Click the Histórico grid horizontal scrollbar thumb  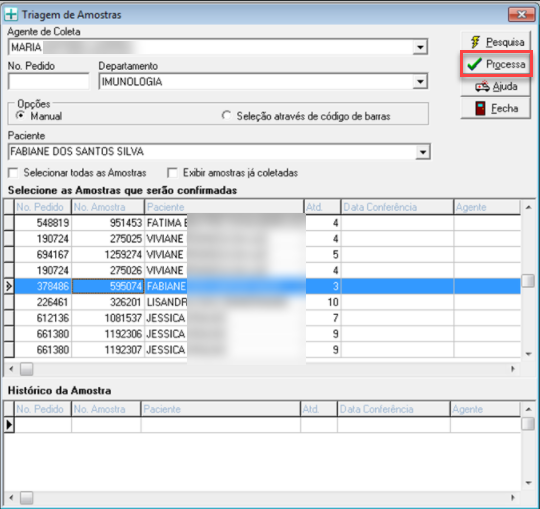pyautogui.click(x=27, y=498)
